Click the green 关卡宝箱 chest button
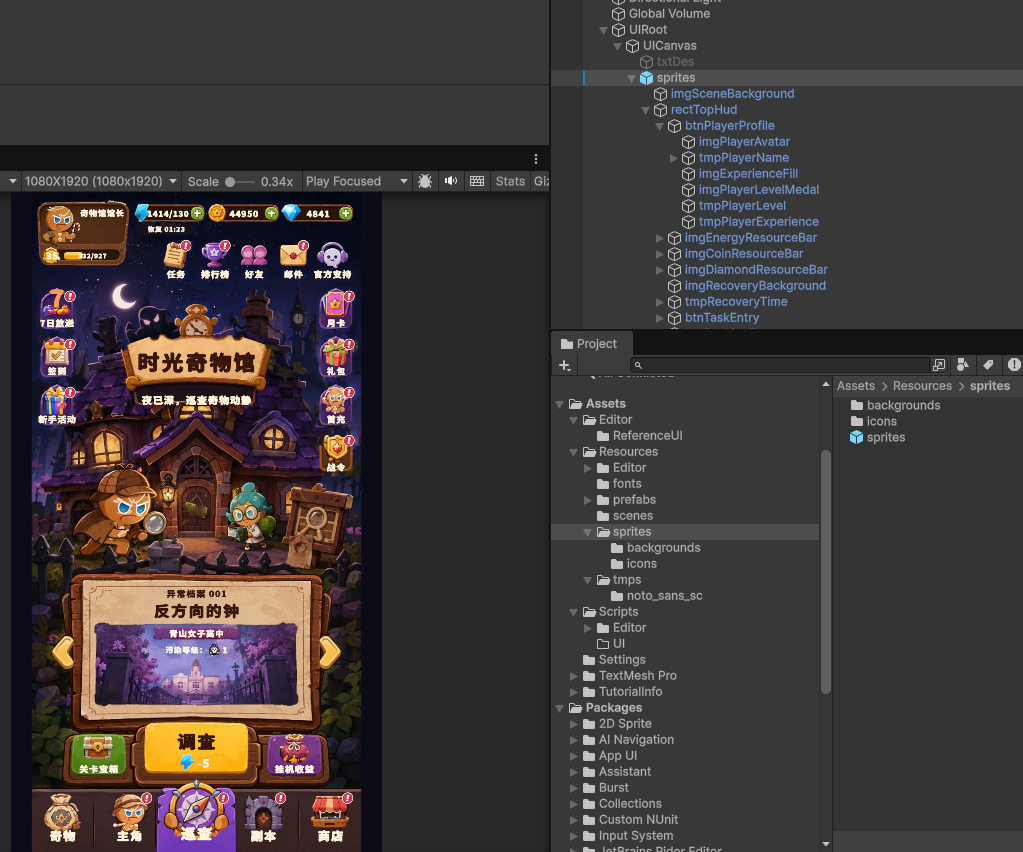This screenshot has height=852, width=1023. tap(99, 755)
